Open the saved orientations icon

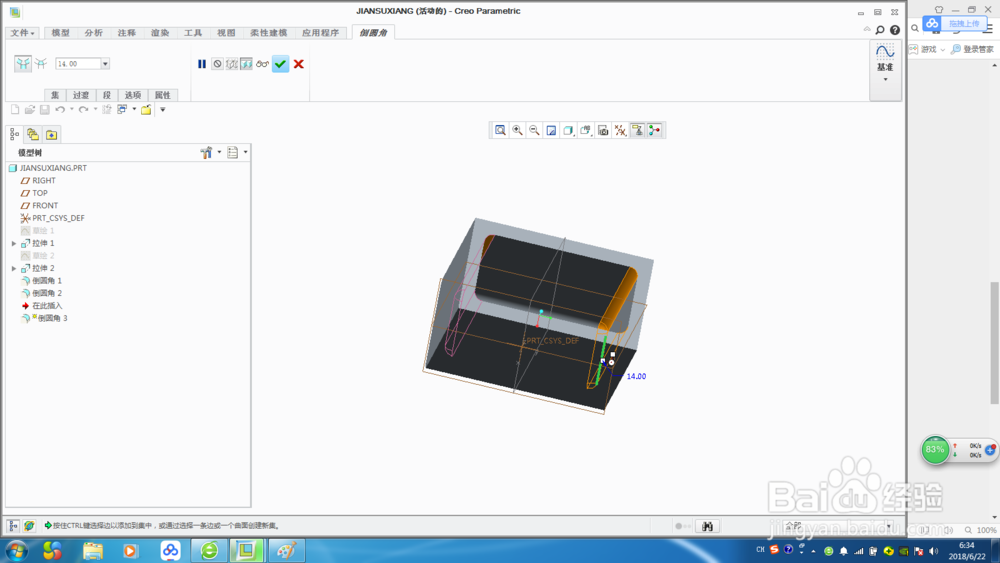[585, 130]
